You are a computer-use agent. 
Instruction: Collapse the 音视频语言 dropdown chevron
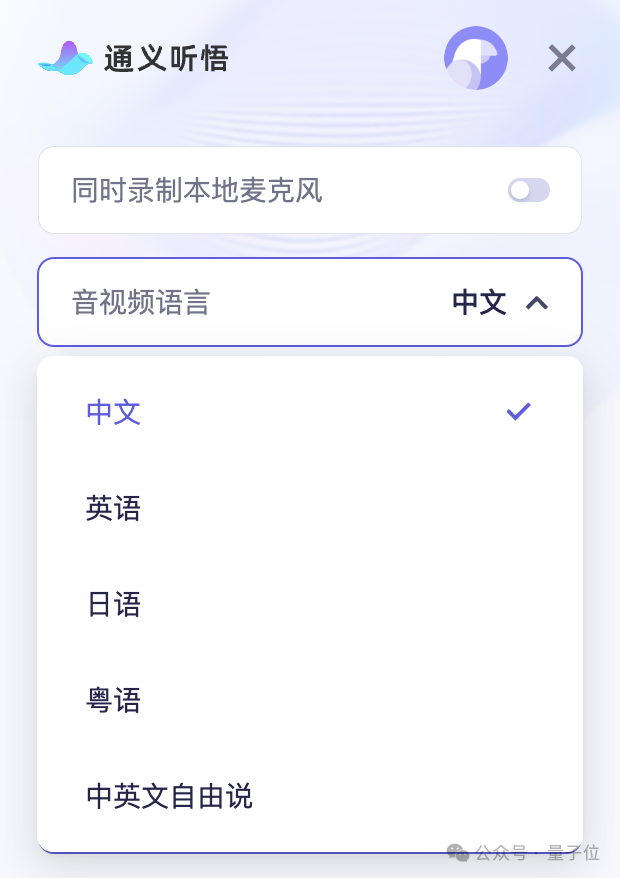click(x=538, y=303)
